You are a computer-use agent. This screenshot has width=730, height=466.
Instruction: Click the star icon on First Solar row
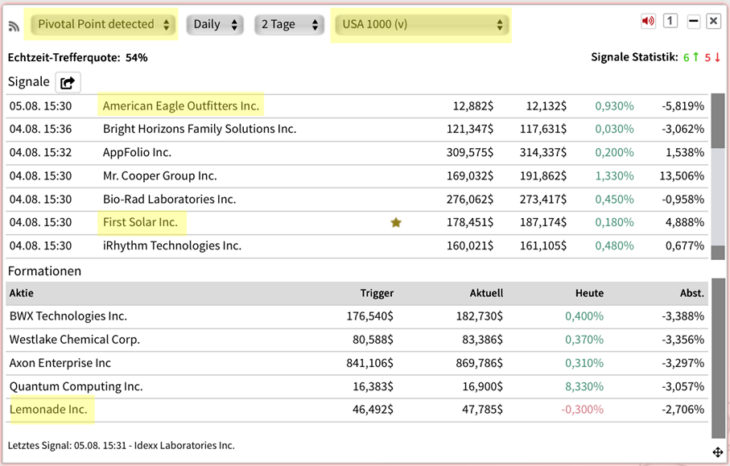click(396, 223)
